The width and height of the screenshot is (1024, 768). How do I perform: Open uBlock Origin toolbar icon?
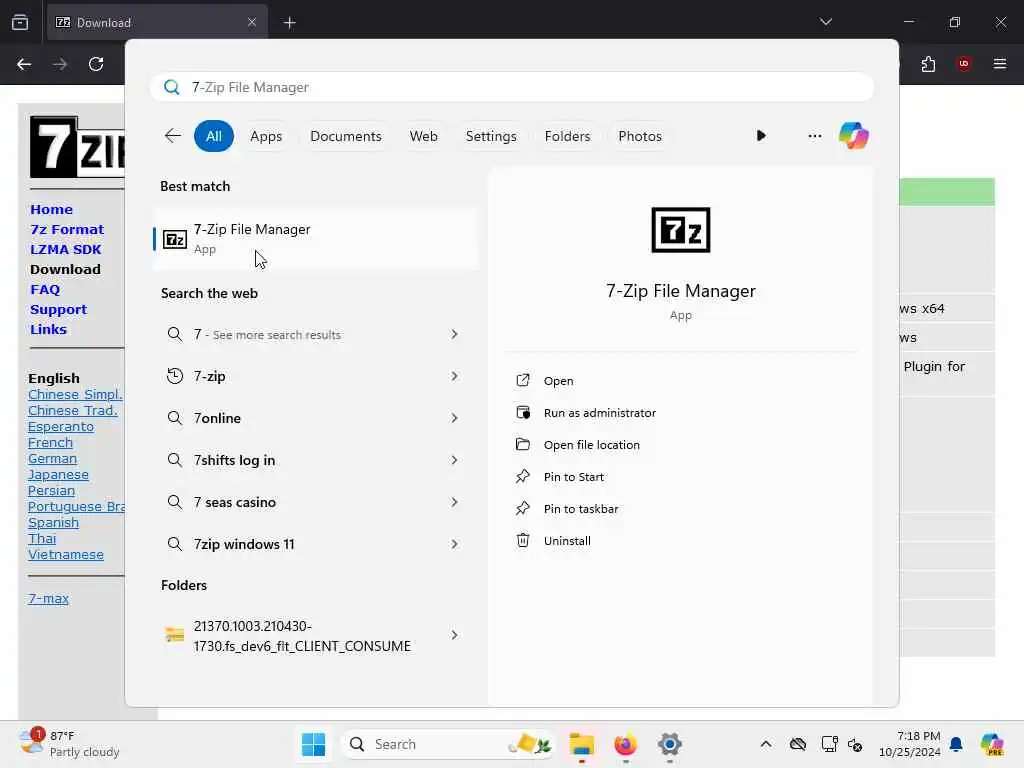pos(963,64)
